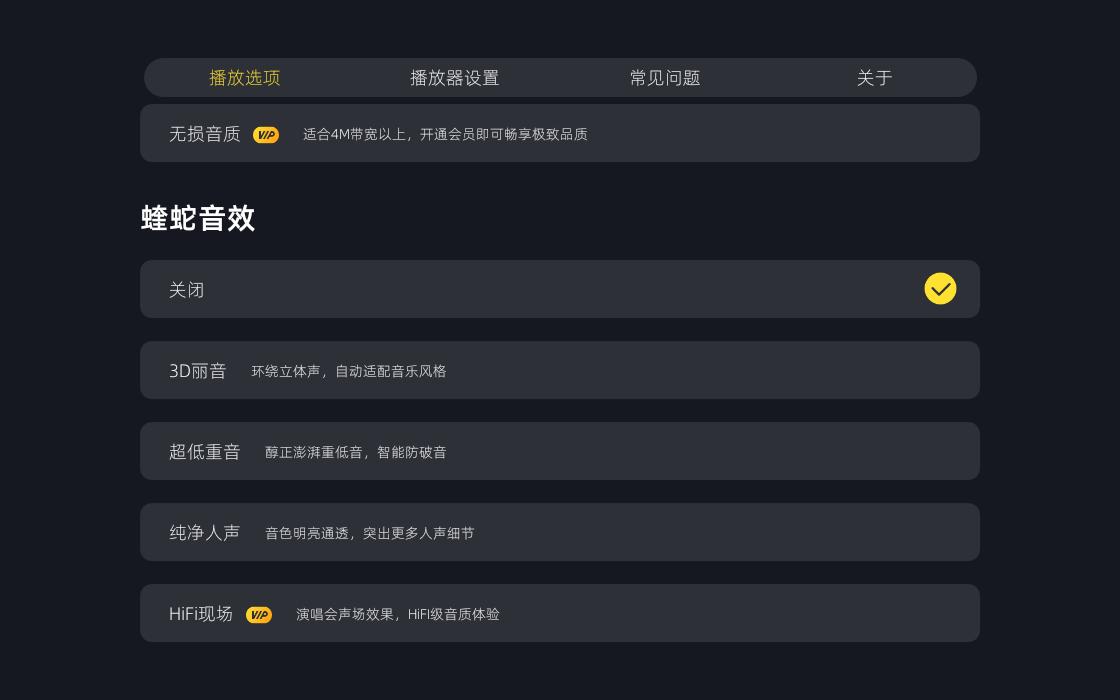Screen dimensions: 1120x700
Task: Open the 关于 tab
Action: pyautogui.click(x=874, y=77)
